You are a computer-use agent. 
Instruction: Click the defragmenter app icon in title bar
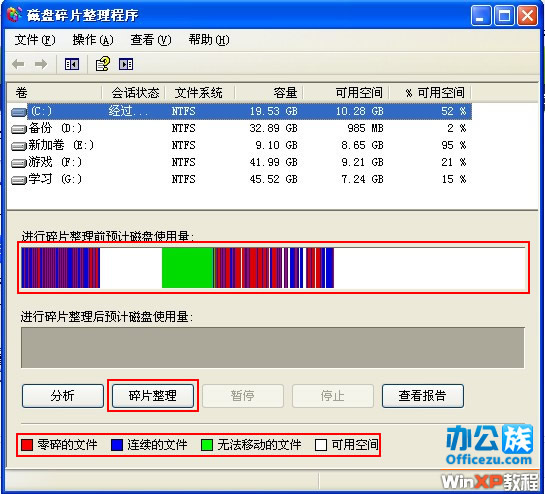pyautogui.click(x=14, y=15)
